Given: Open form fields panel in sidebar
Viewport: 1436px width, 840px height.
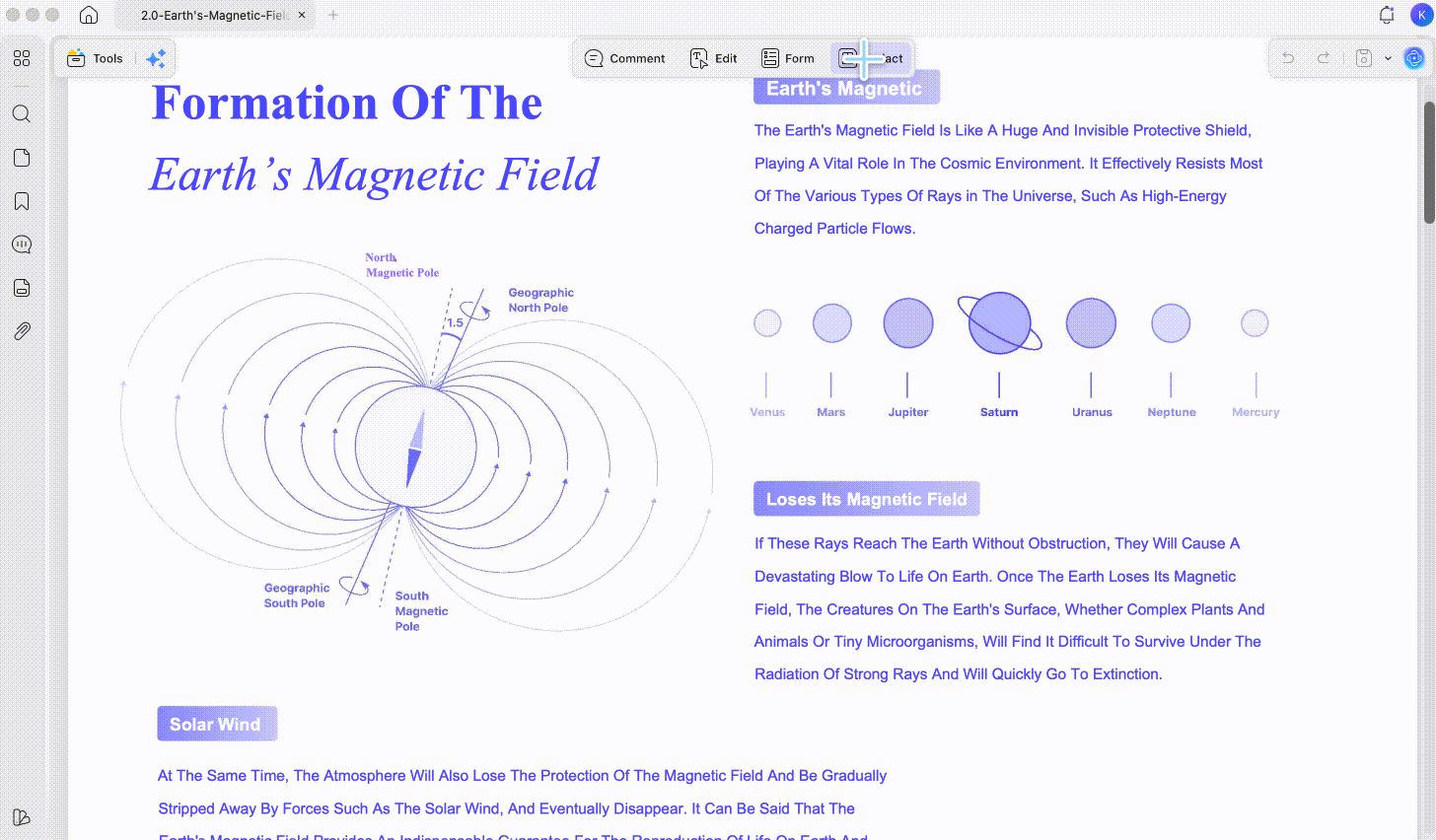Looking at the screenshot, I should pos(22,288).
